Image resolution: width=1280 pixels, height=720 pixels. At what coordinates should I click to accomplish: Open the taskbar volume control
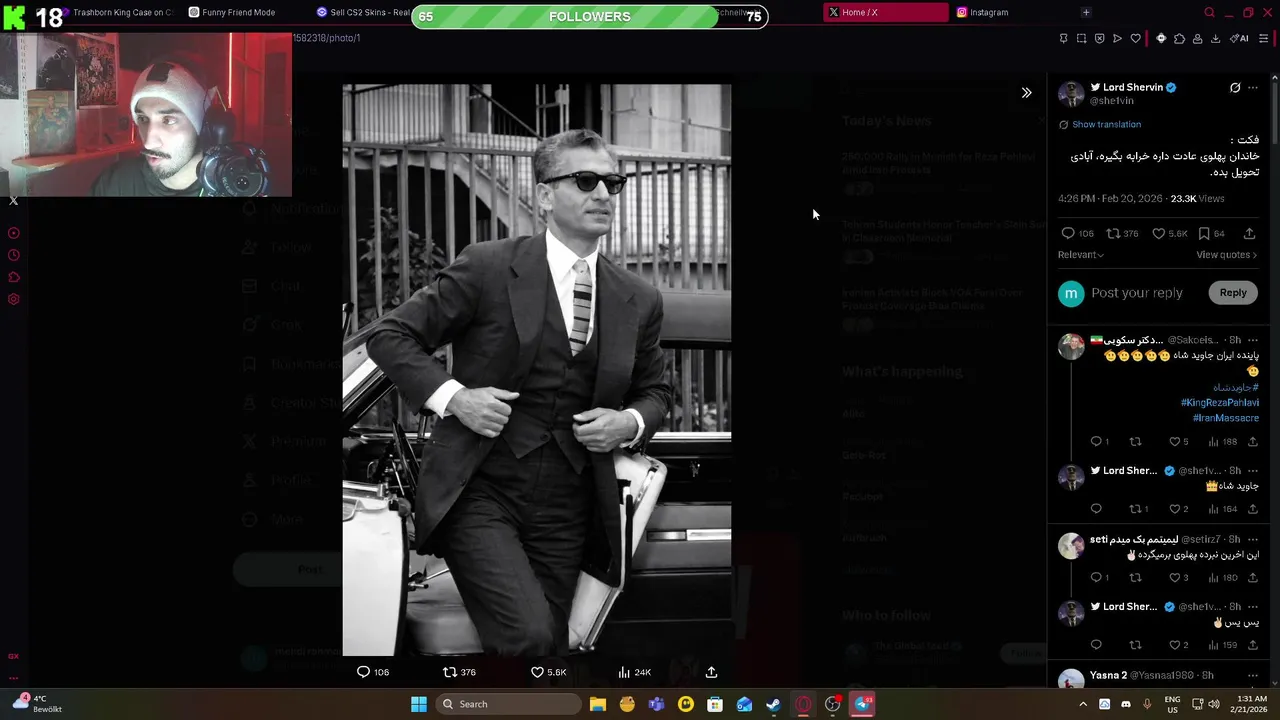coord(1214,704)
